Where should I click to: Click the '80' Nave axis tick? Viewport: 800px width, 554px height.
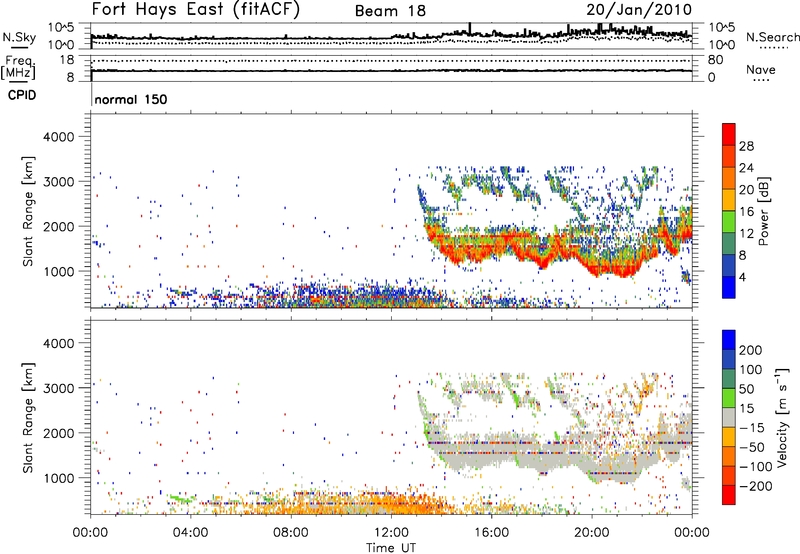[x=715, y=60]
